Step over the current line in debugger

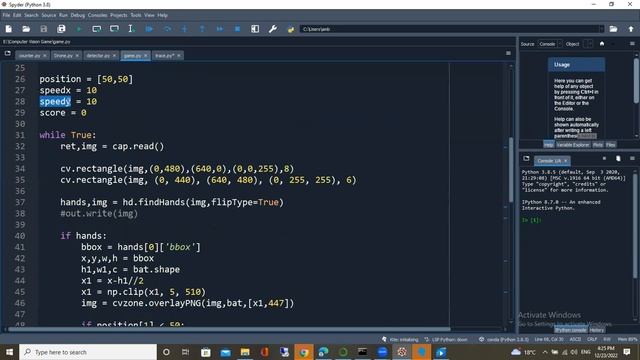pyautogui.click(x=167, y=29)
